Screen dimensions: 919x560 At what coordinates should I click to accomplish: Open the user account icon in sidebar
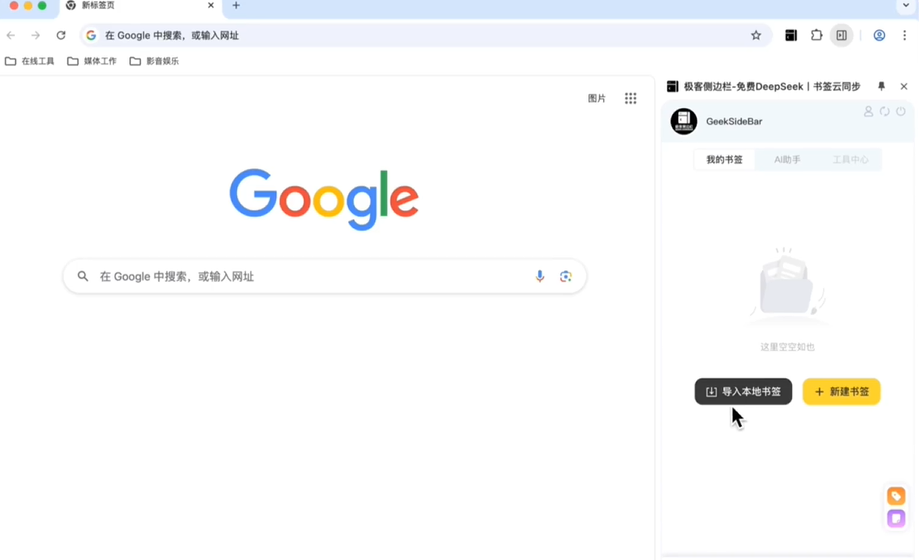click(x=868, y=111)
